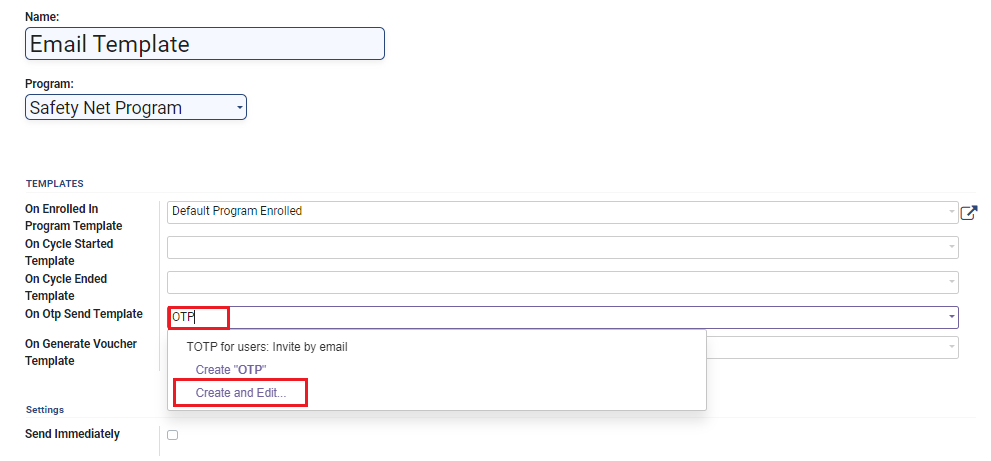Select 'TOTP for users: Invite by email'
The image size is (991, 461).
coord(266,347)
